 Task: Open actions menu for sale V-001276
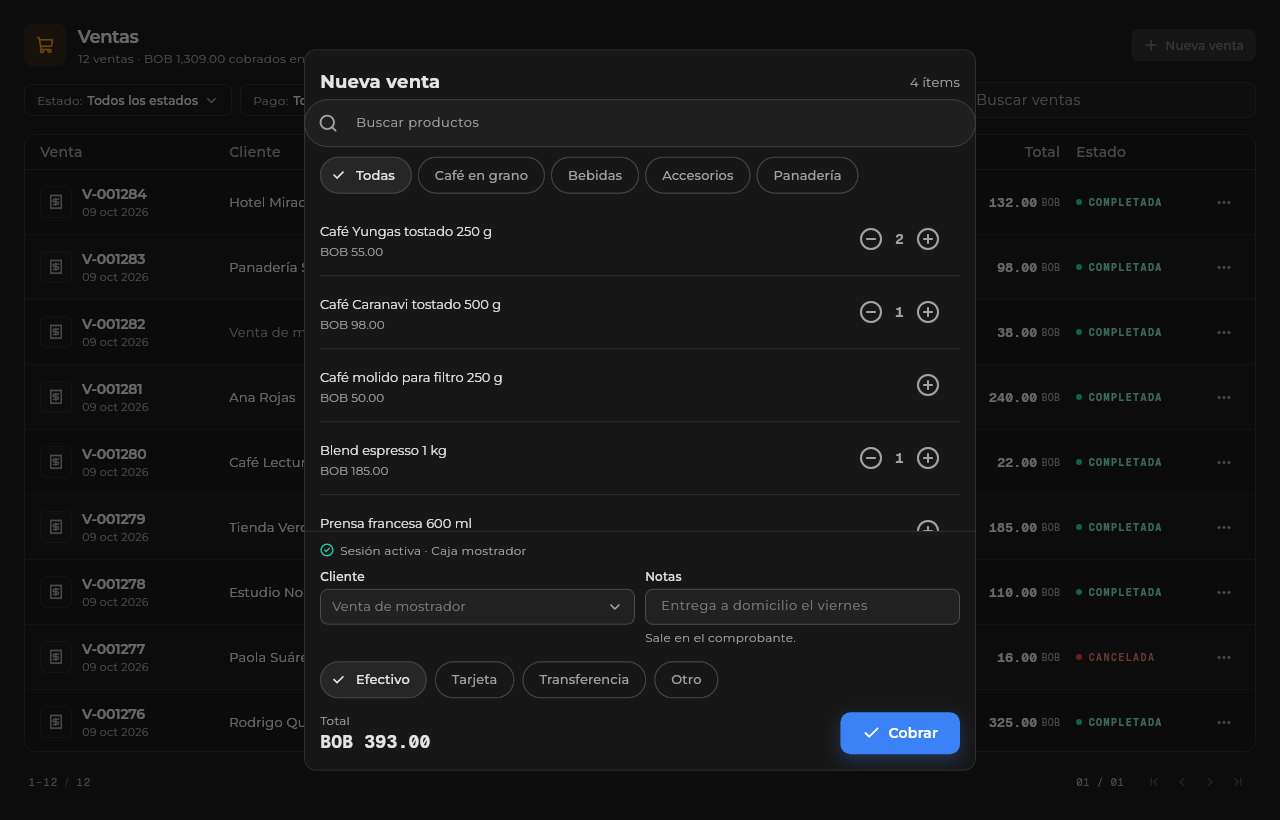(1224, 722)
